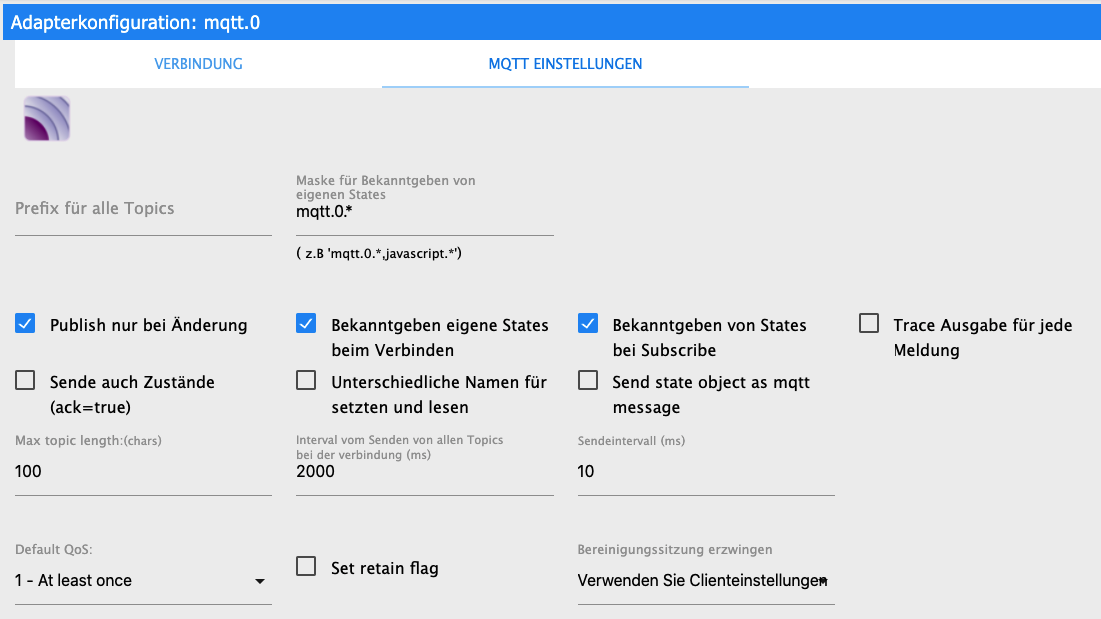Viewport: 1101px width, 619px height.
Task: Enable Unterschiedliche Namen für setzten und lesen
Action: pos(307,381)
